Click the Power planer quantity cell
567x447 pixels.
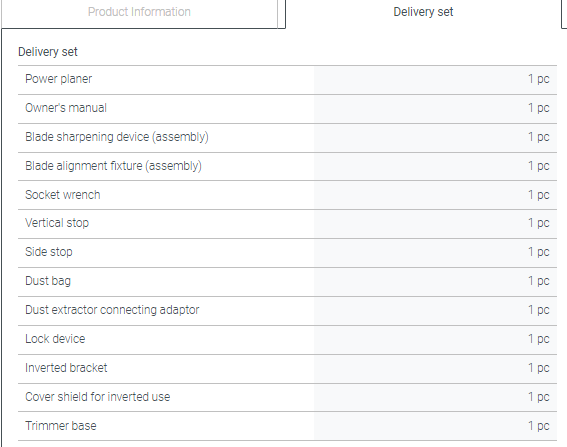point(435,80)
